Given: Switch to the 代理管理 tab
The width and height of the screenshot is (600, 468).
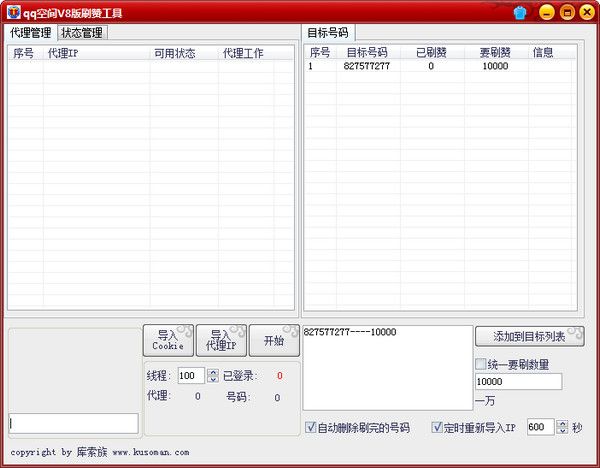Looking at the screenshot, I should [31, 33].
